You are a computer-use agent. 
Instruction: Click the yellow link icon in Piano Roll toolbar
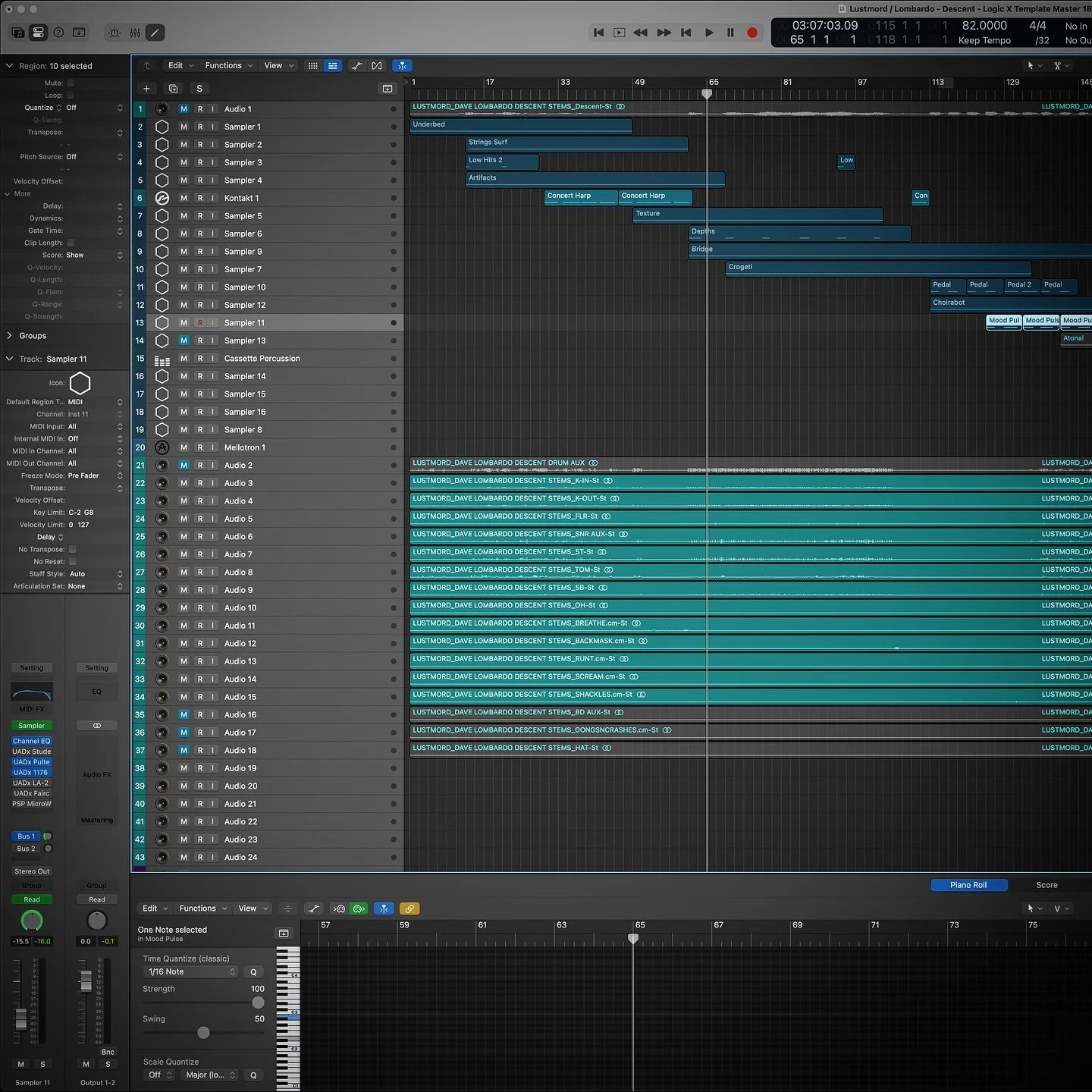(409, 908)
